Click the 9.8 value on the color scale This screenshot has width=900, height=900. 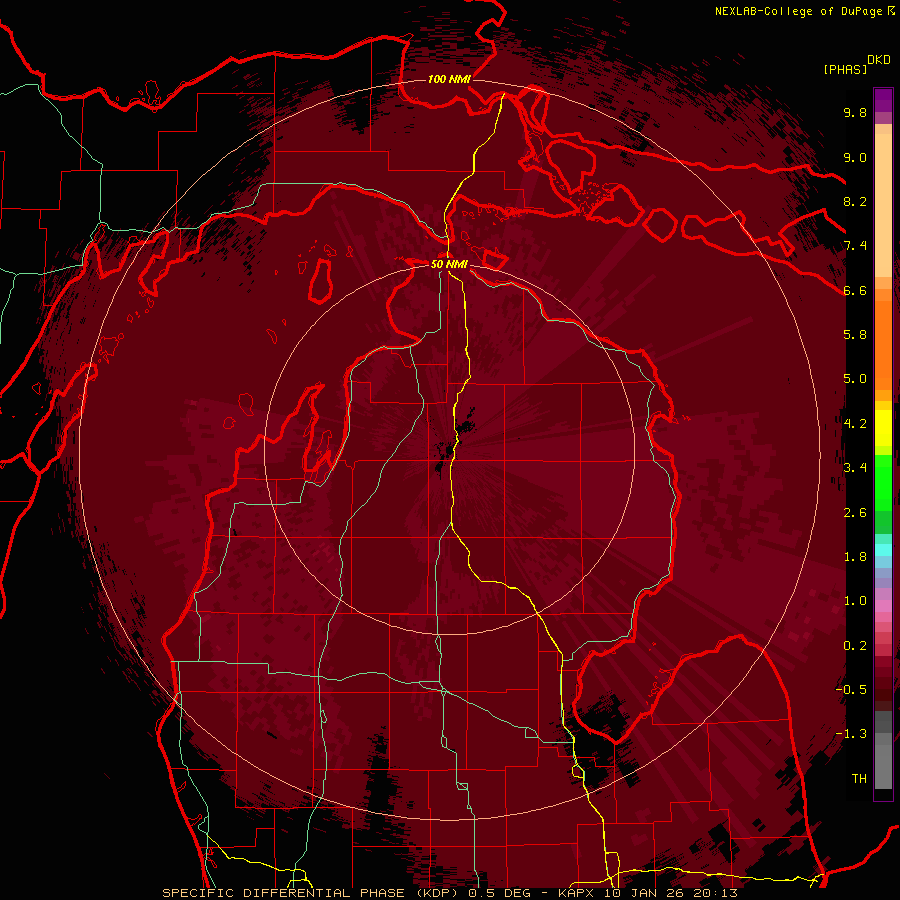pyautogui.click(x=855, y=113)
